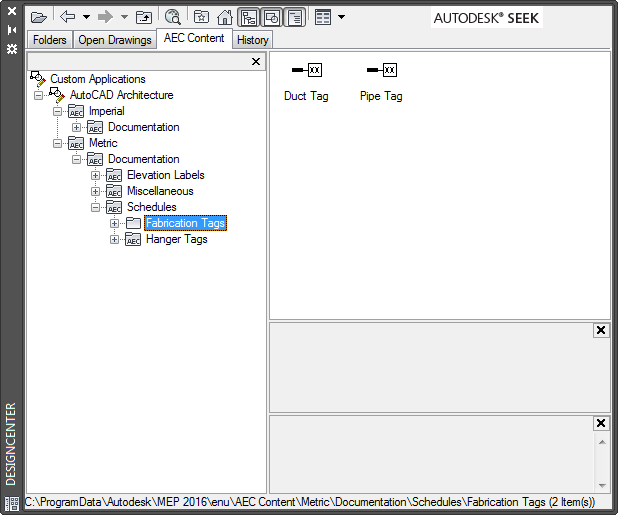Select the Miscellaneous folder
This screenshot has height=515, width=618.
point(160,191)
